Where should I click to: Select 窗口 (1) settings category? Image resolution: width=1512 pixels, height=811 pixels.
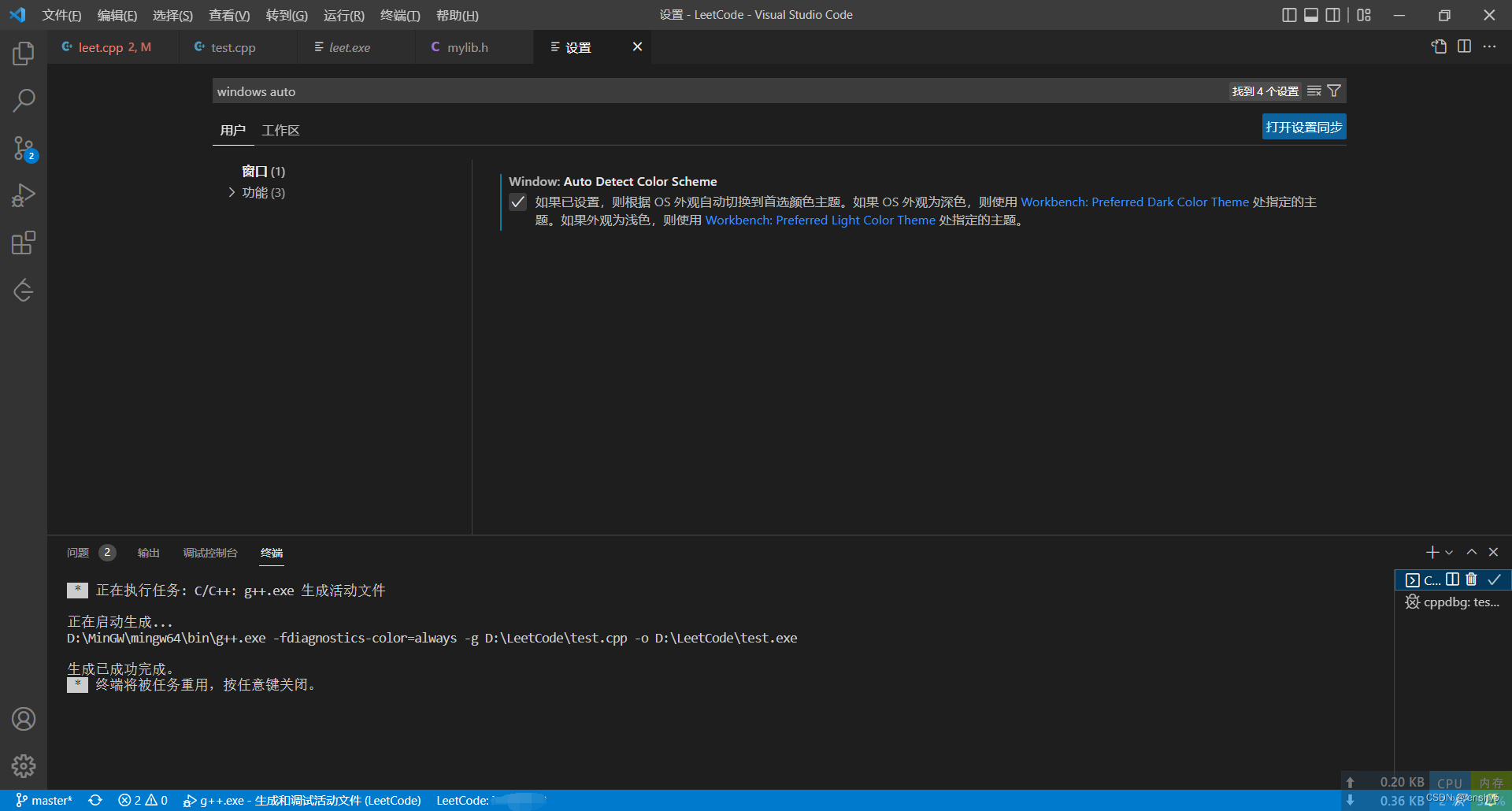pos(263,171)
